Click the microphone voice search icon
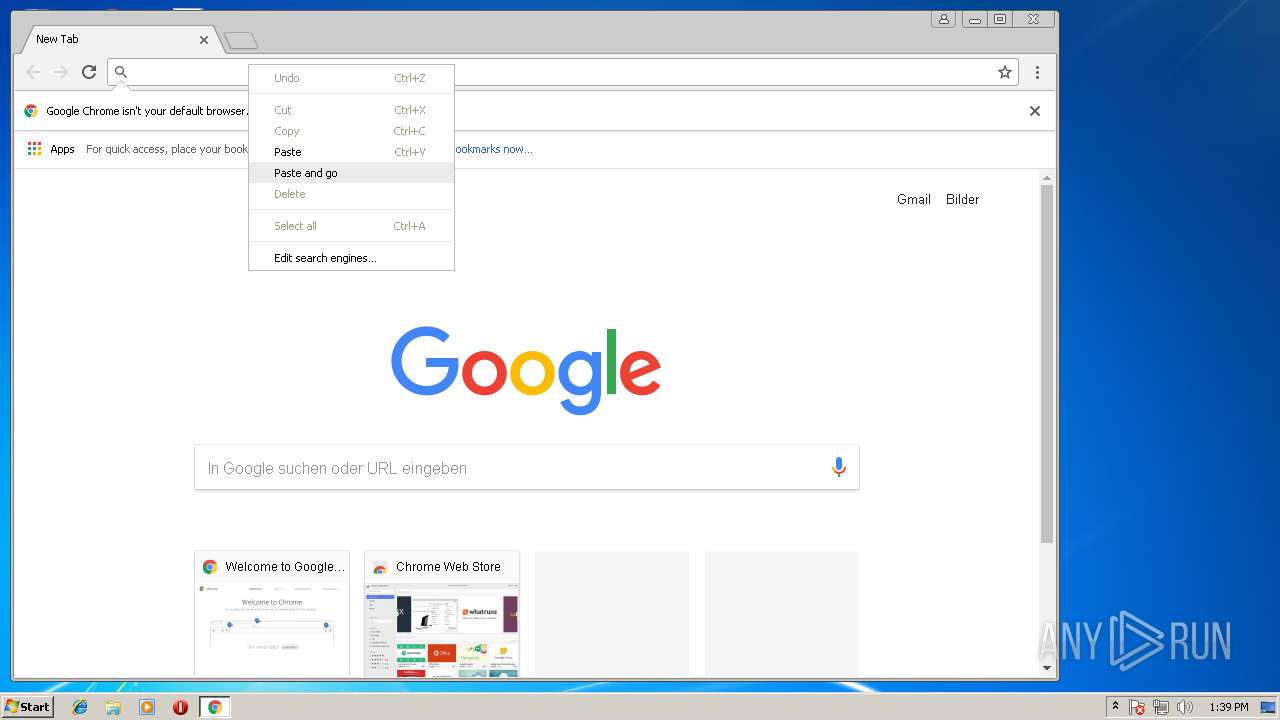Image resolution: width=1280 pixels, height=720 pixels. 839,467
